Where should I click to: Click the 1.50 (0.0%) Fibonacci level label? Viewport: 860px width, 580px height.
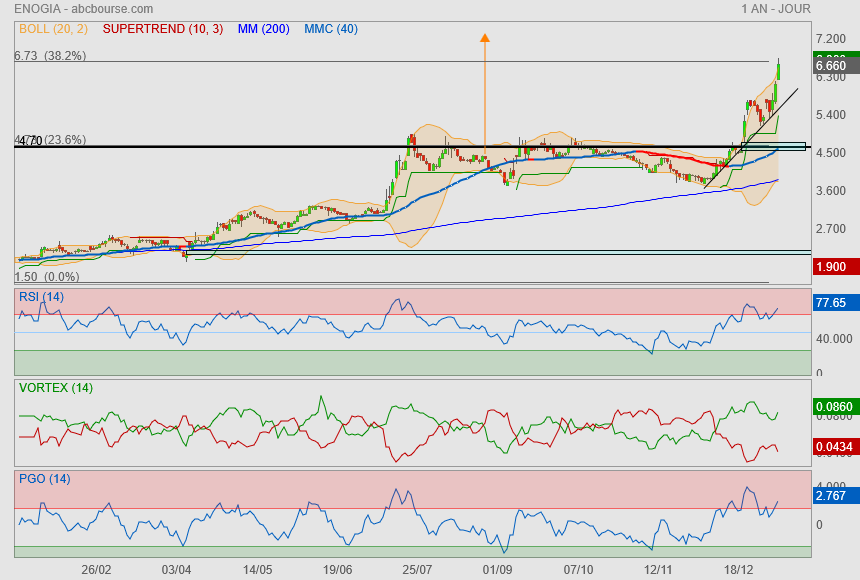47,276
